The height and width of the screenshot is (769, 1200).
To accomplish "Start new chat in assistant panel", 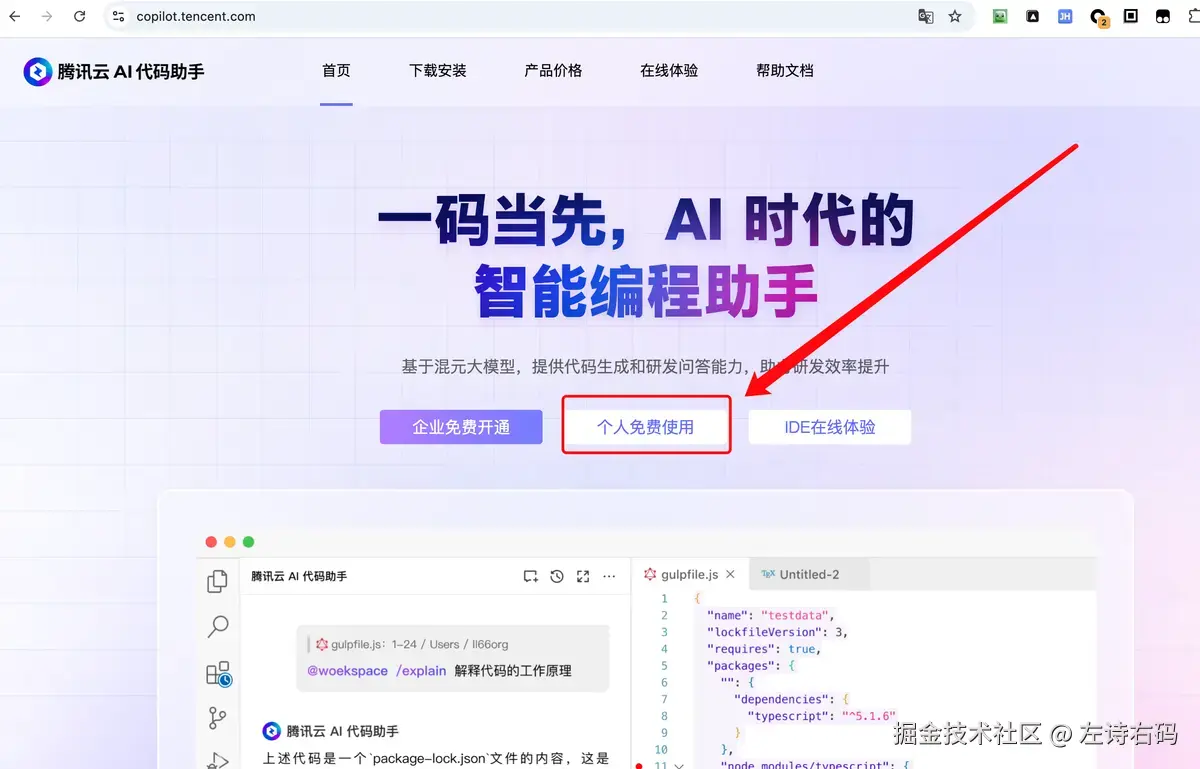I will [x=531, y=576].
